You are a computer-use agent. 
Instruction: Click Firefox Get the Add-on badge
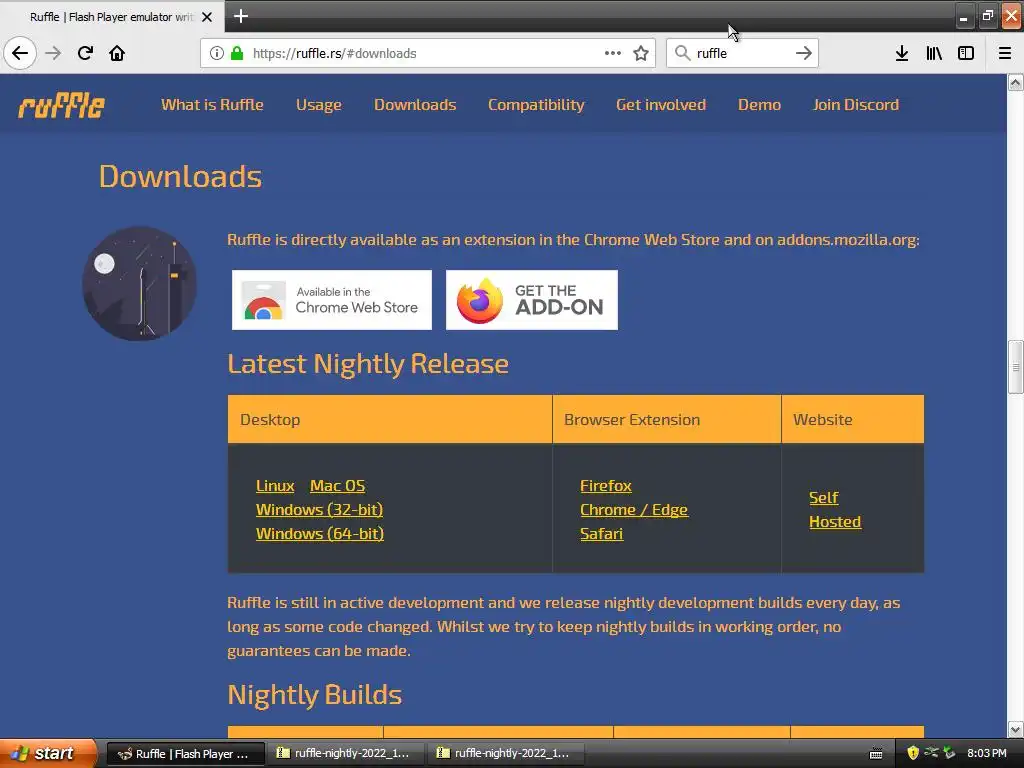pos(532,300)
